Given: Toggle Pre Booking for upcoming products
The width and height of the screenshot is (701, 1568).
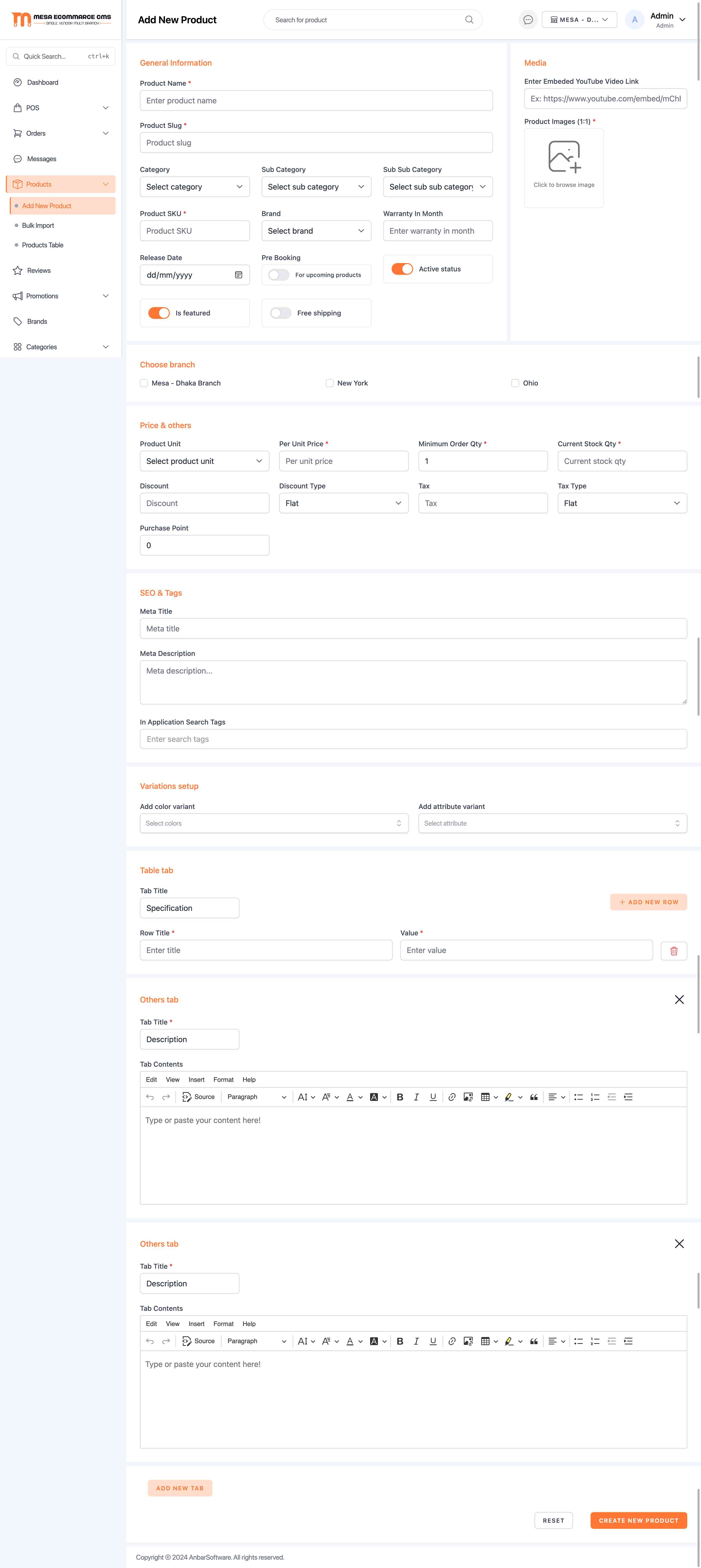Looking at the screenshot, I should coord(279,275).
